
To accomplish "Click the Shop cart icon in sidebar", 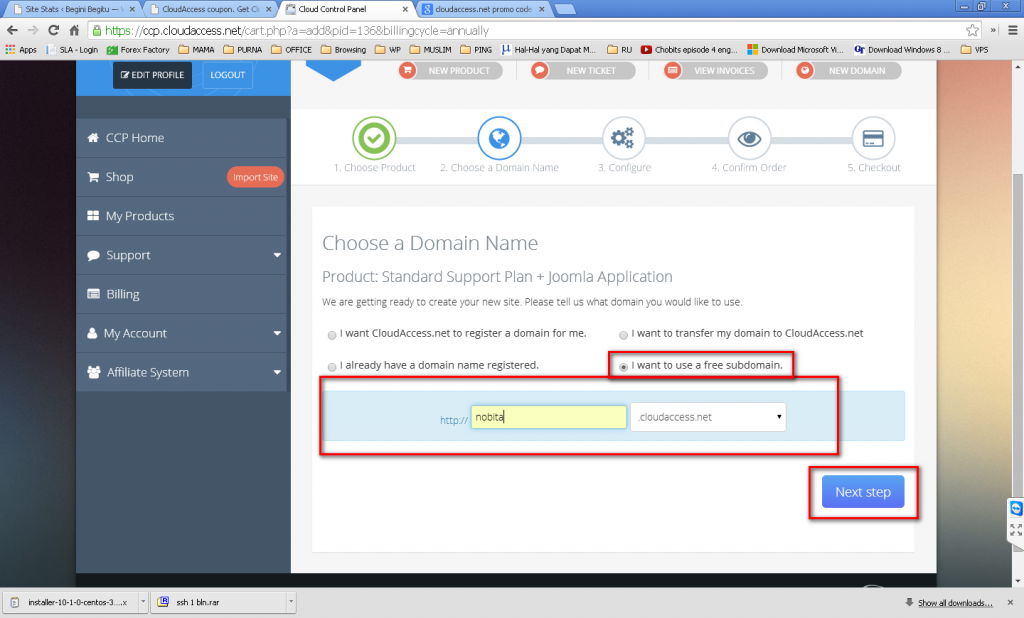I will [93, 177].
